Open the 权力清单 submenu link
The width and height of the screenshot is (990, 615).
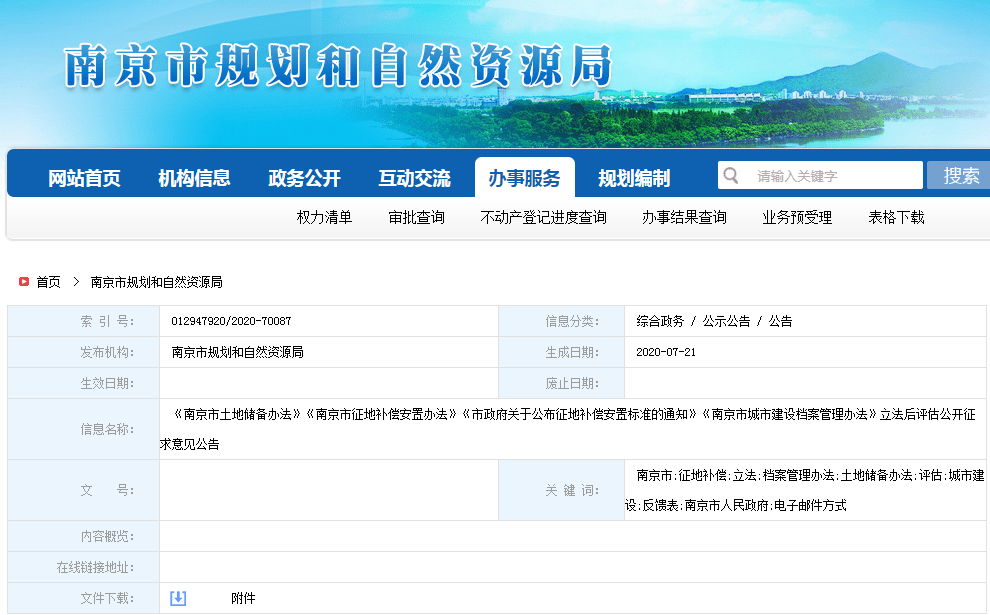click(x=325, y=217)
